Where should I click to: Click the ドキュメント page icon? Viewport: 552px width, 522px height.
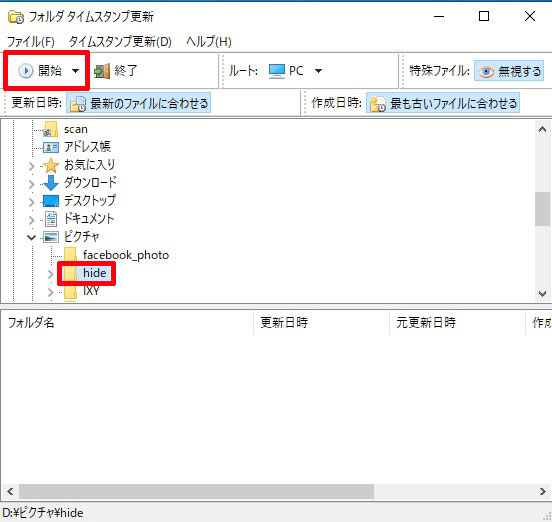51,219
